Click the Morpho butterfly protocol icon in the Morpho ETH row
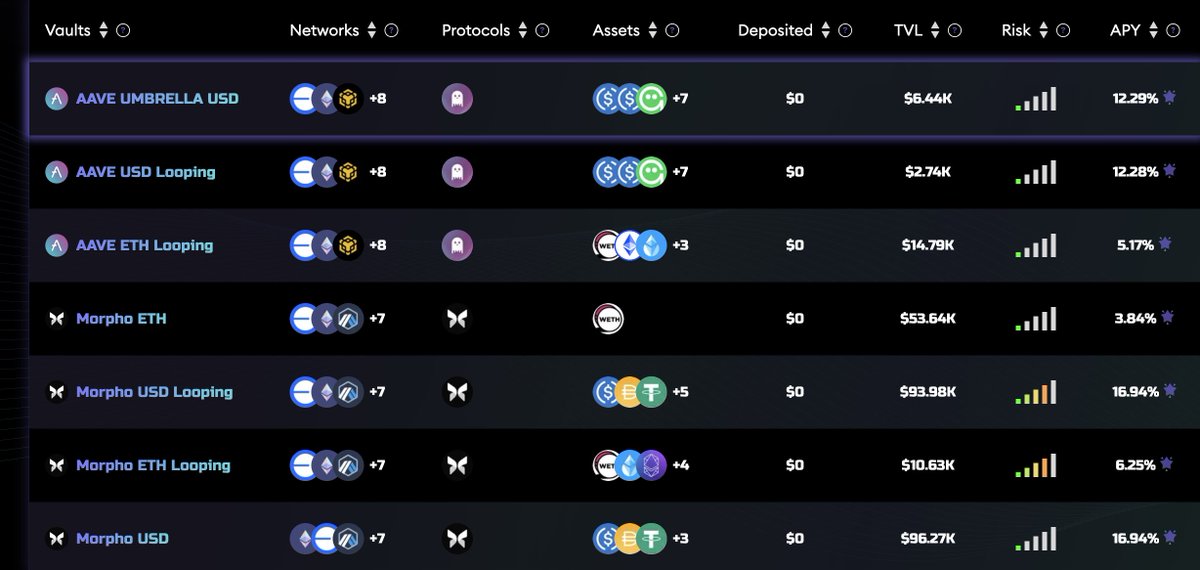This screenshot has width=1200, height=570. click(x=457, y=319)
